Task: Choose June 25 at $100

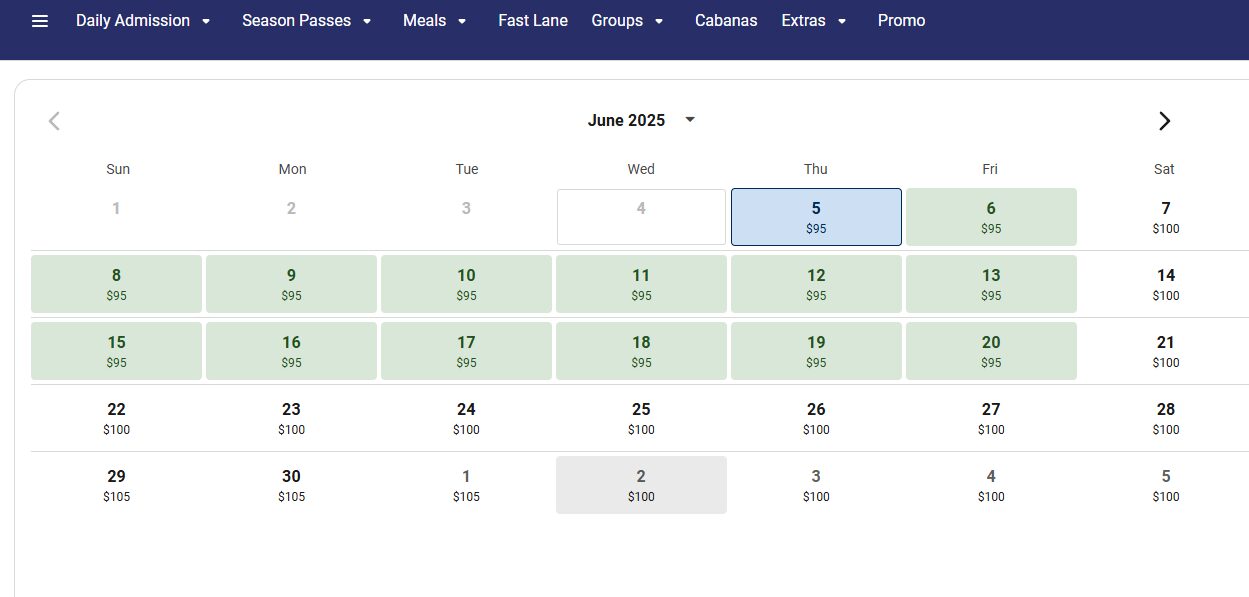Action: click(x=641, y=418)
